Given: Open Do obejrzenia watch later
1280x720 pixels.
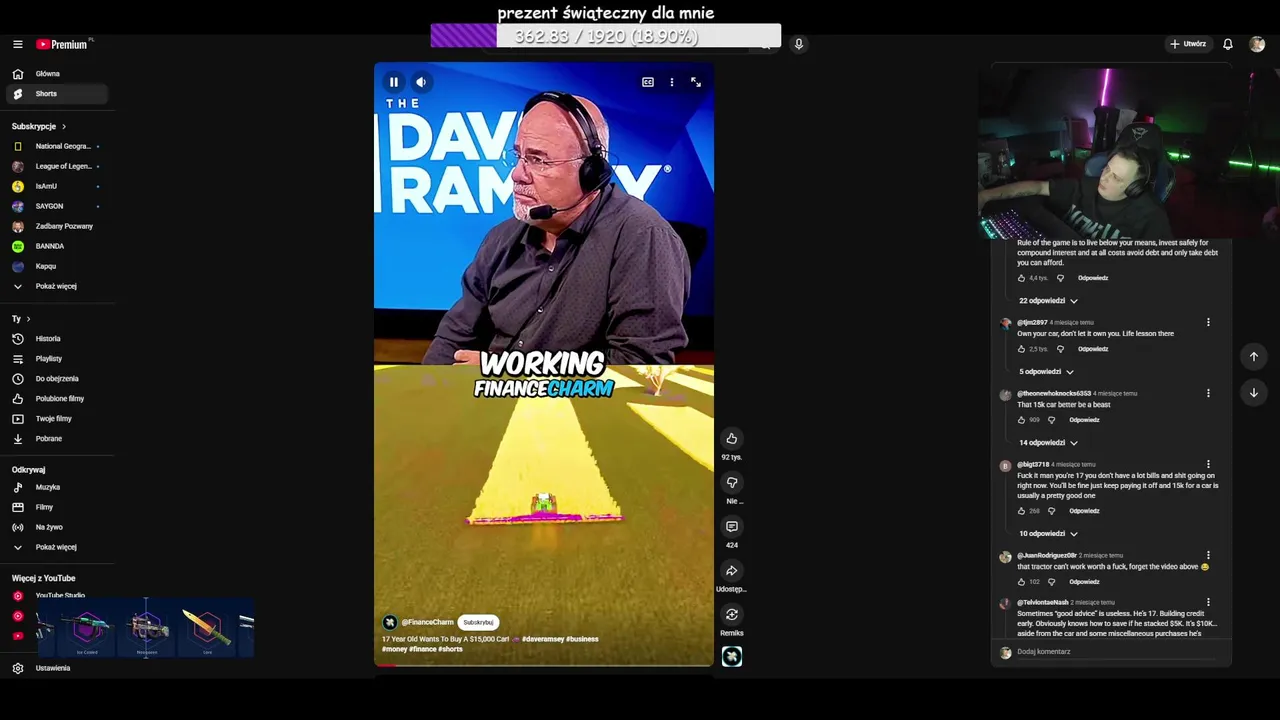Looking at the screenshot, I should pos(58,379).
